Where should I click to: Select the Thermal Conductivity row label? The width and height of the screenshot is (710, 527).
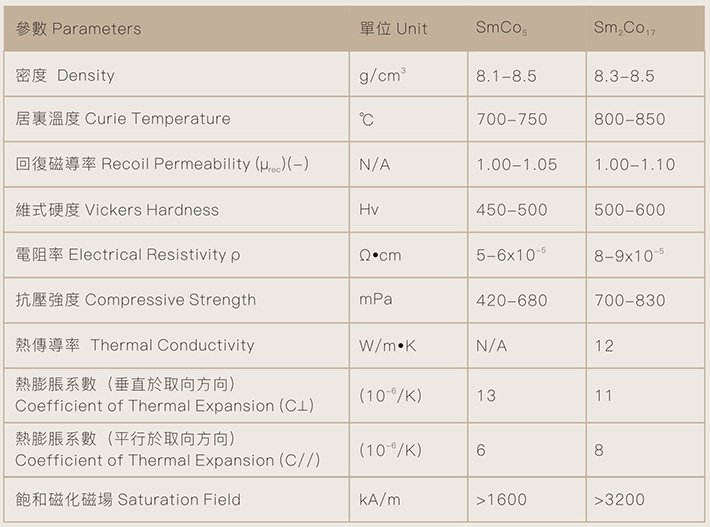[x=135, y=345]
